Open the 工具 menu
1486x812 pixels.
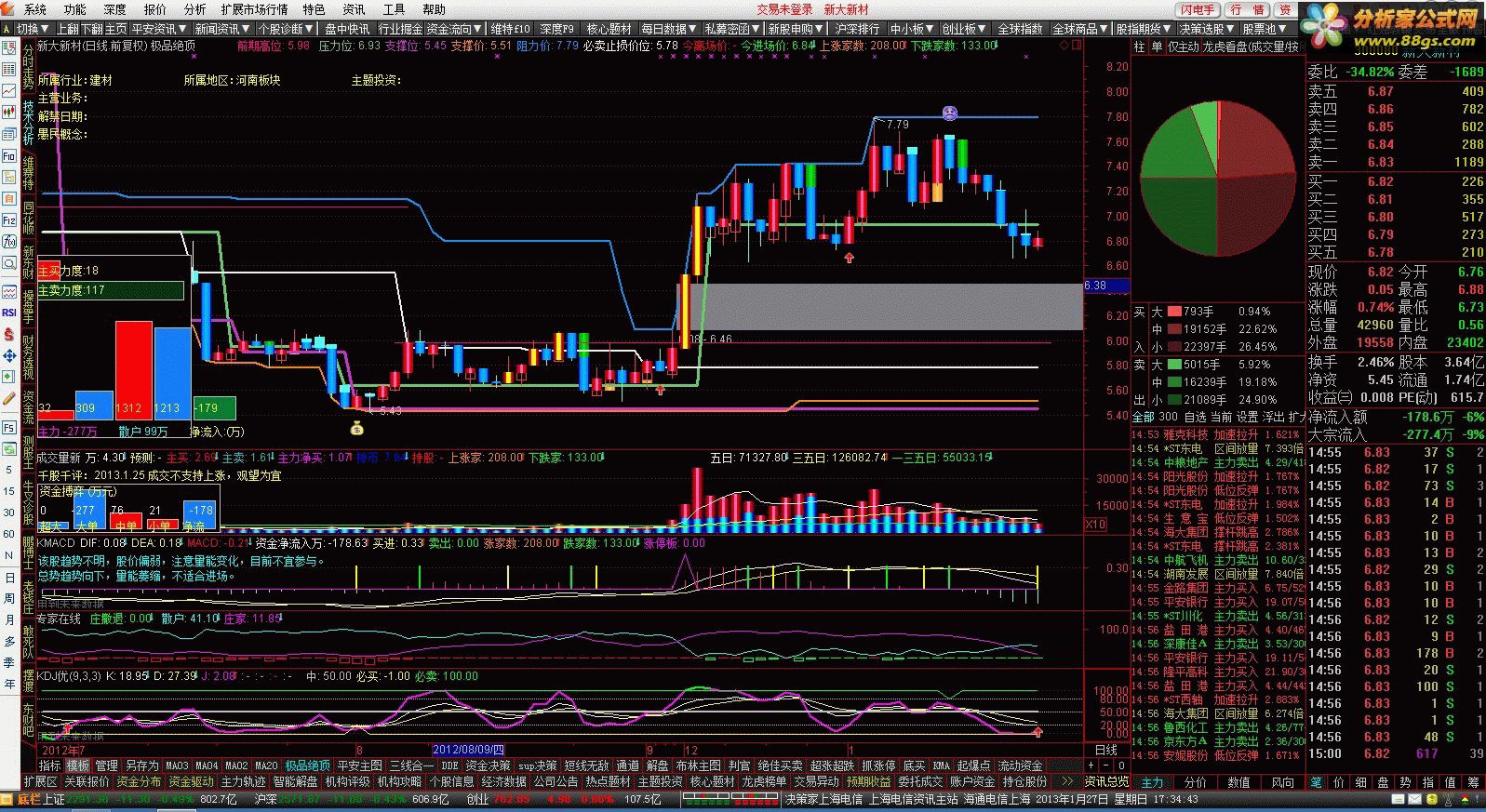[395, 9]
